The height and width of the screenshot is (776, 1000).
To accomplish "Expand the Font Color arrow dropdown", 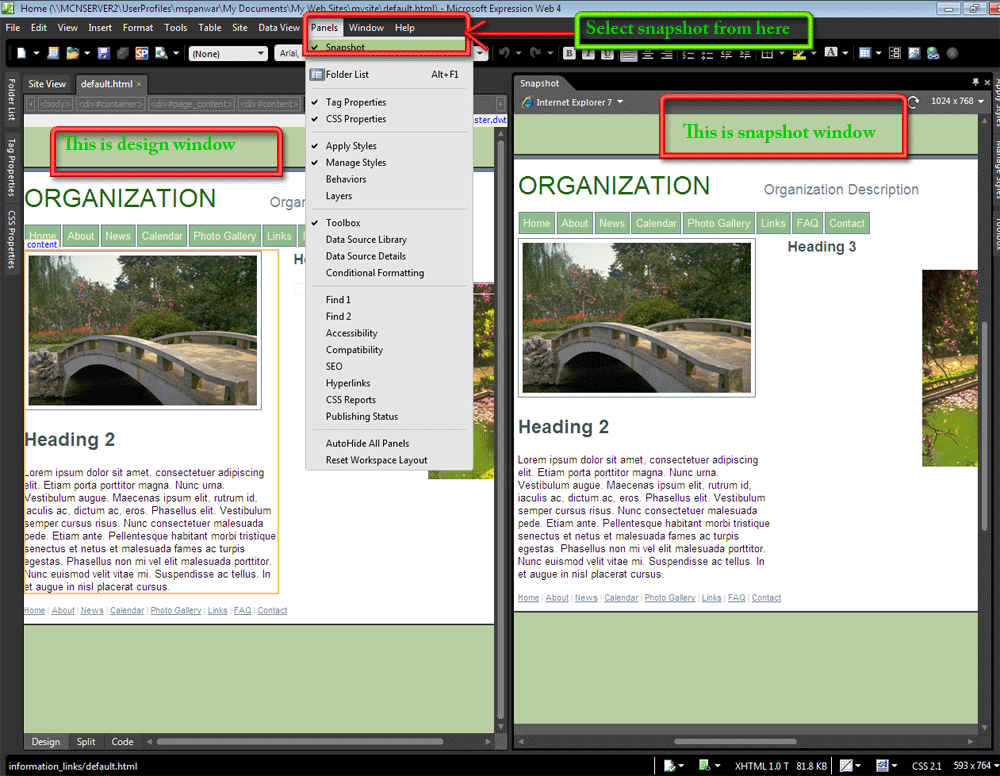I will 845,54.
